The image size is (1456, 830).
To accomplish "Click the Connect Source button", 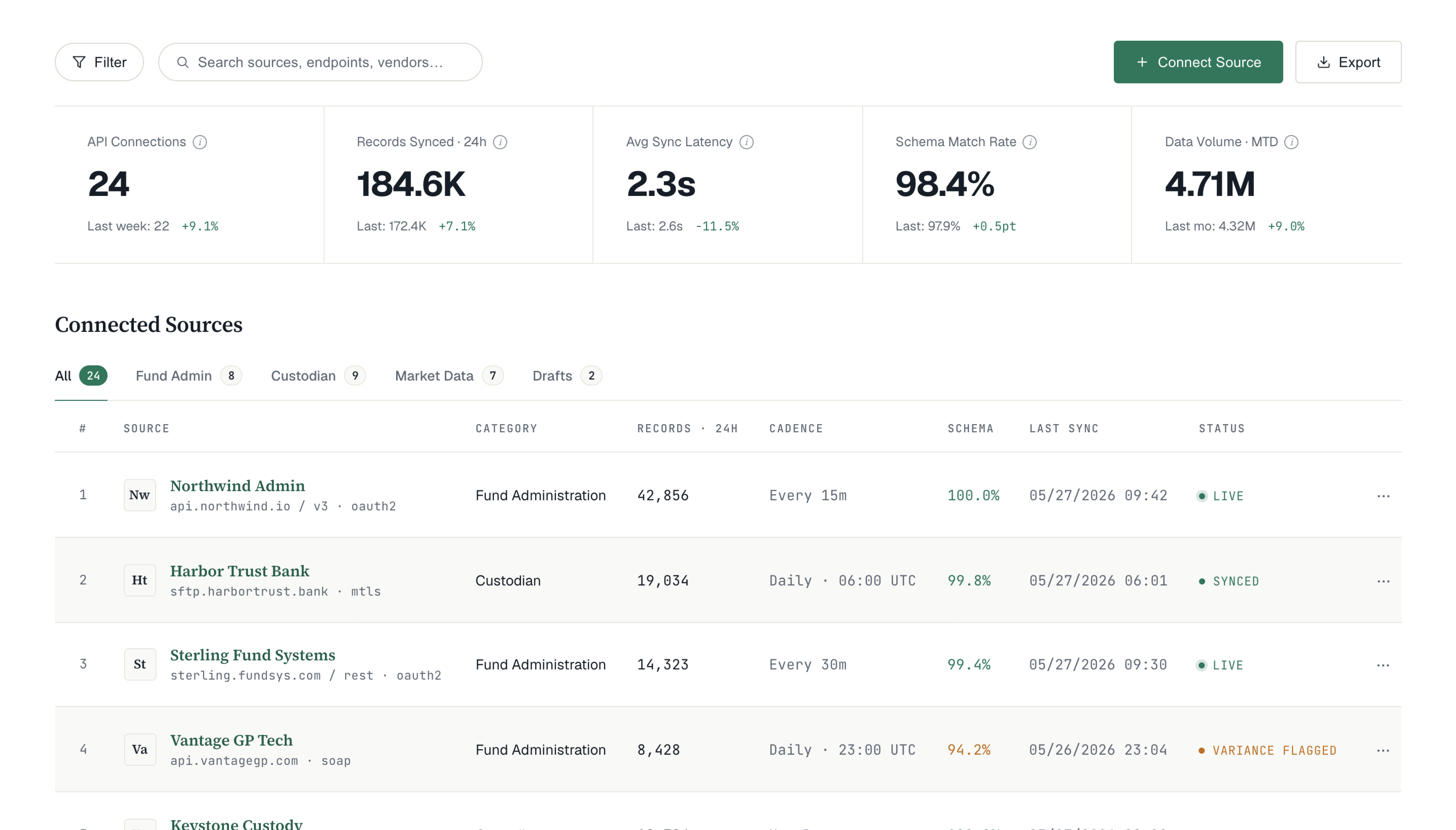I will (1198, 62).
